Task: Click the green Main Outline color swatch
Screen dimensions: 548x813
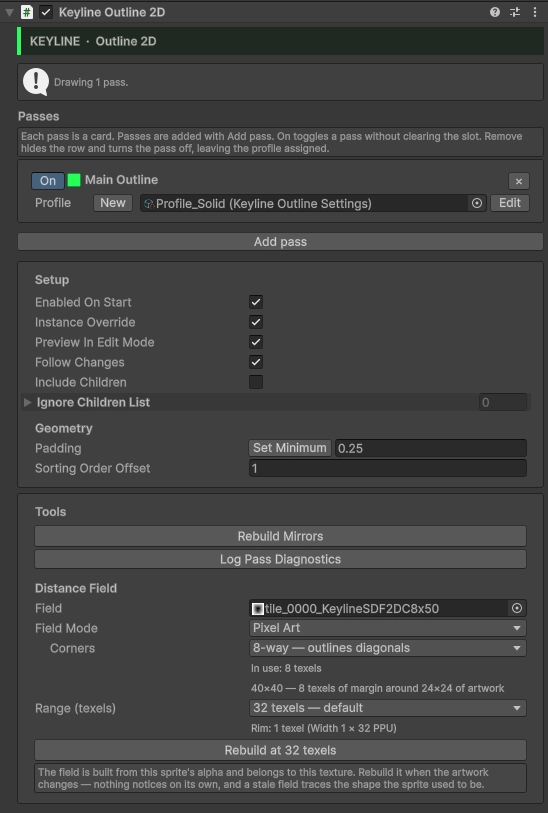Action: [74, 180]
